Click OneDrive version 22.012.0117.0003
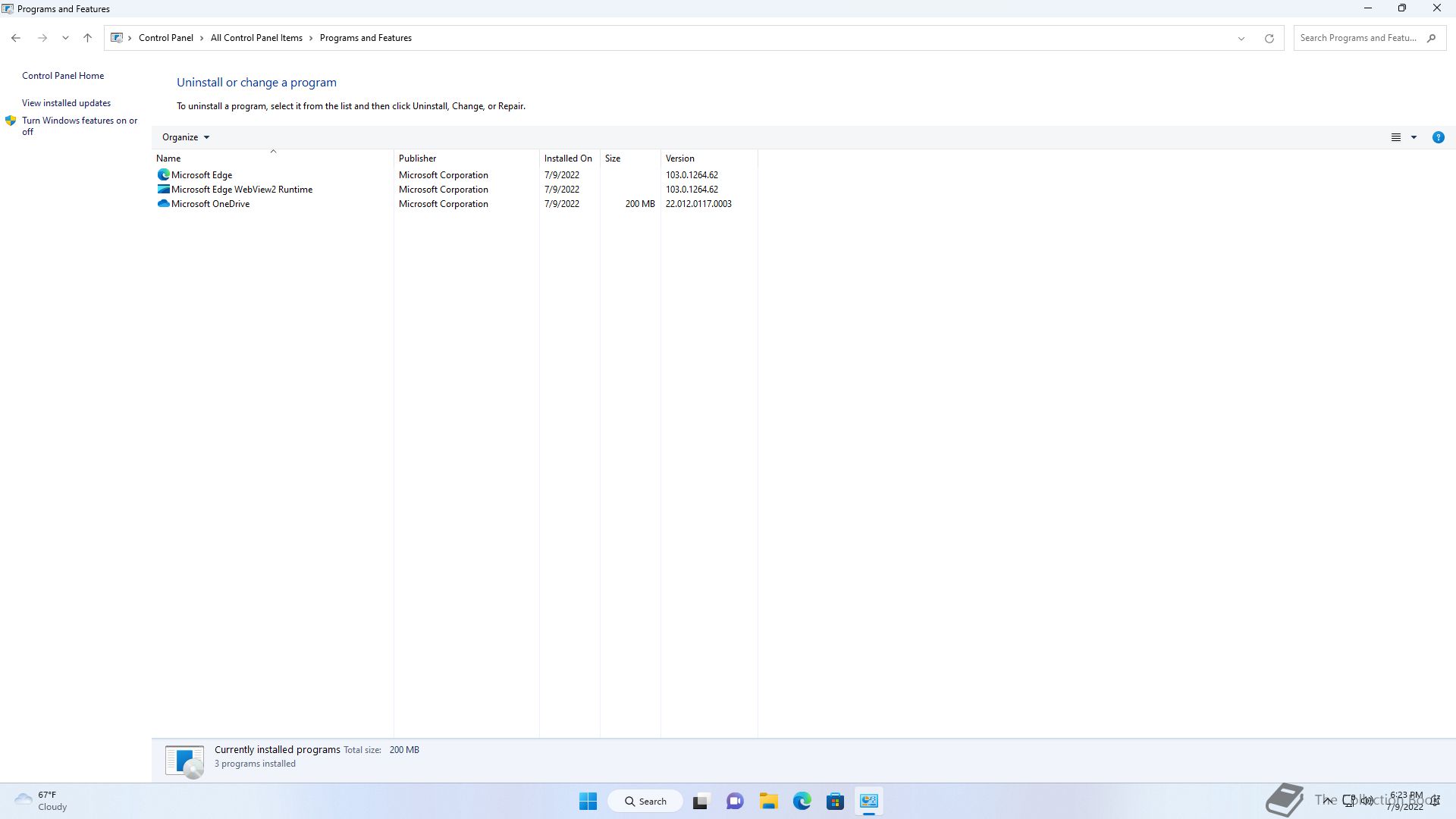The height and width of the screenshot is (819, 1456). coord(698,204)
